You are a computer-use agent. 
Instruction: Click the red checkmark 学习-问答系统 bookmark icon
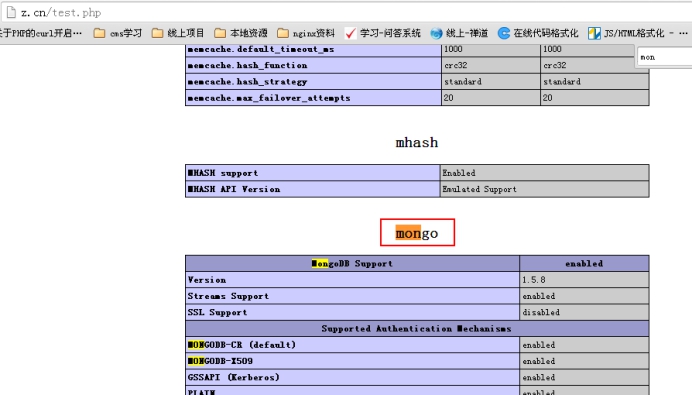point(350,33)
